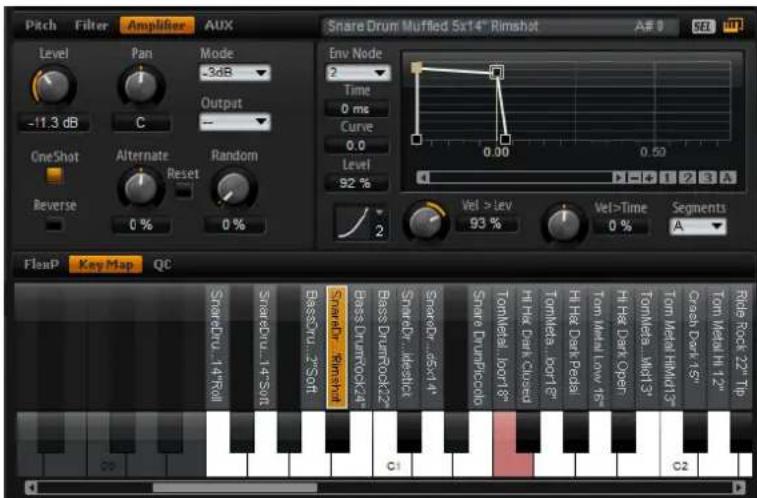
Task: Click key map scrollbar right arrow
Action: click(x=738, y=487)
